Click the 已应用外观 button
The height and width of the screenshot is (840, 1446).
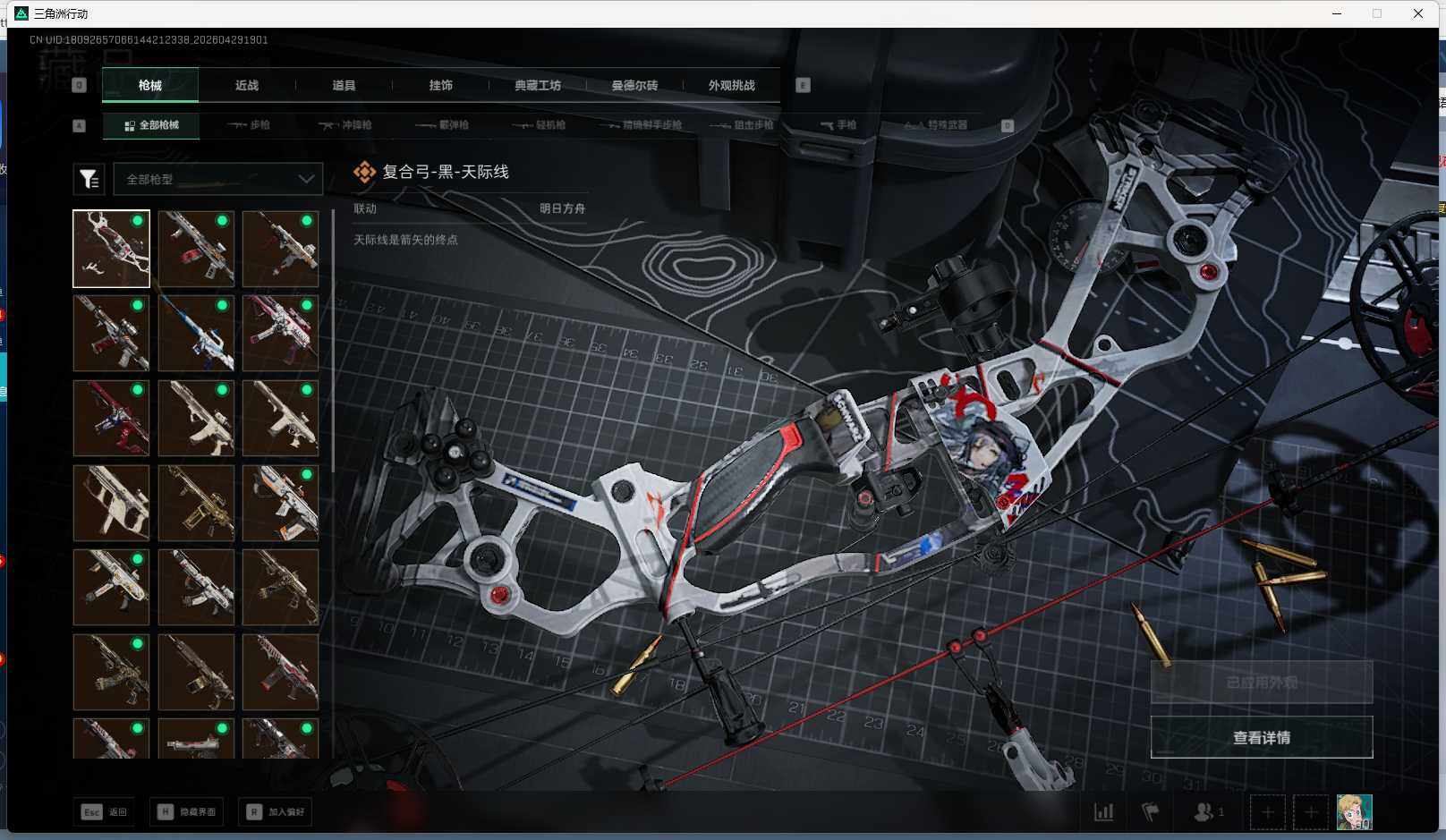[x=1262, y=683]
